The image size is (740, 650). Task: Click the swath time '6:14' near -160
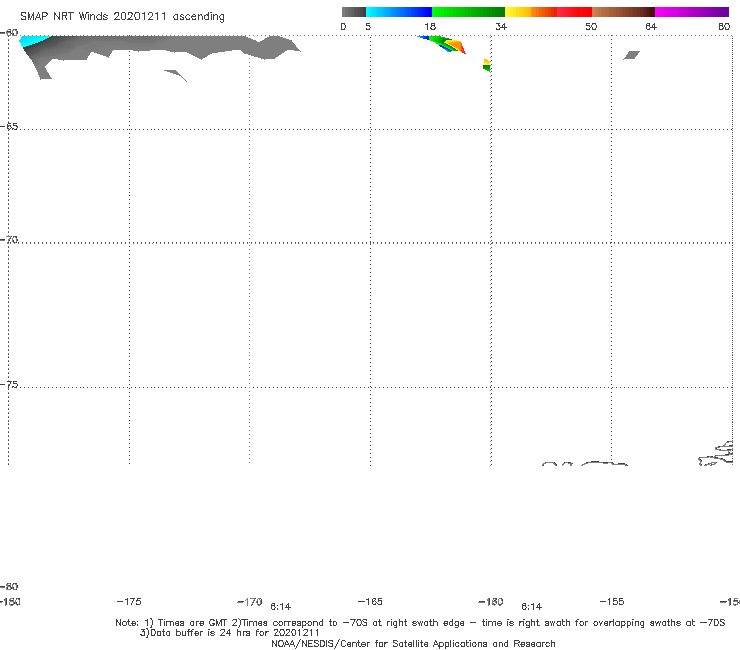(531, 607)
